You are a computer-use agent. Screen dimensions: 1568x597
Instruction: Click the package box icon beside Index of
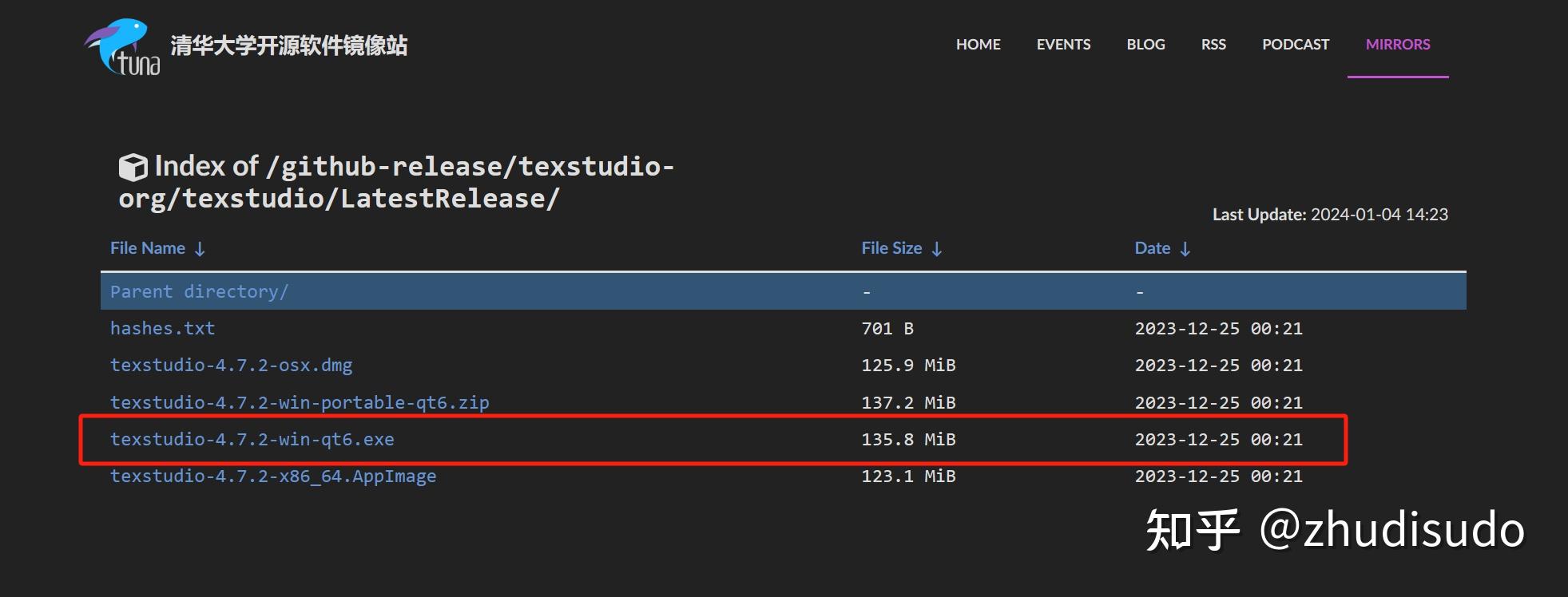click(133, 167)
